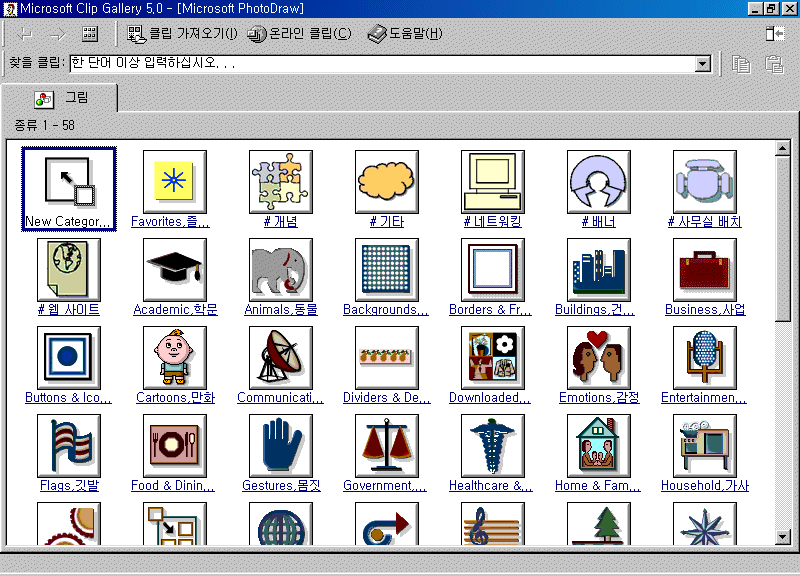The height and width of the screenshot is (576, 800).
Task: Click the vertical scrollbar thumb
Action: click(783, 239)
